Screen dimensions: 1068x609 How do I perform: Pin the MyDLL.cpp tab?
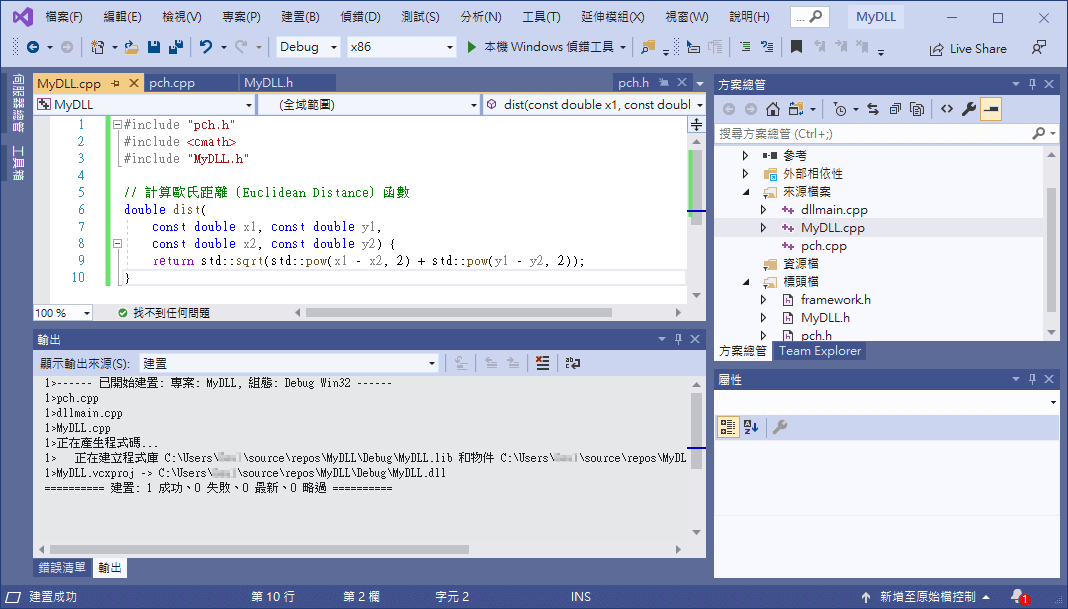(x=115, y=83)
